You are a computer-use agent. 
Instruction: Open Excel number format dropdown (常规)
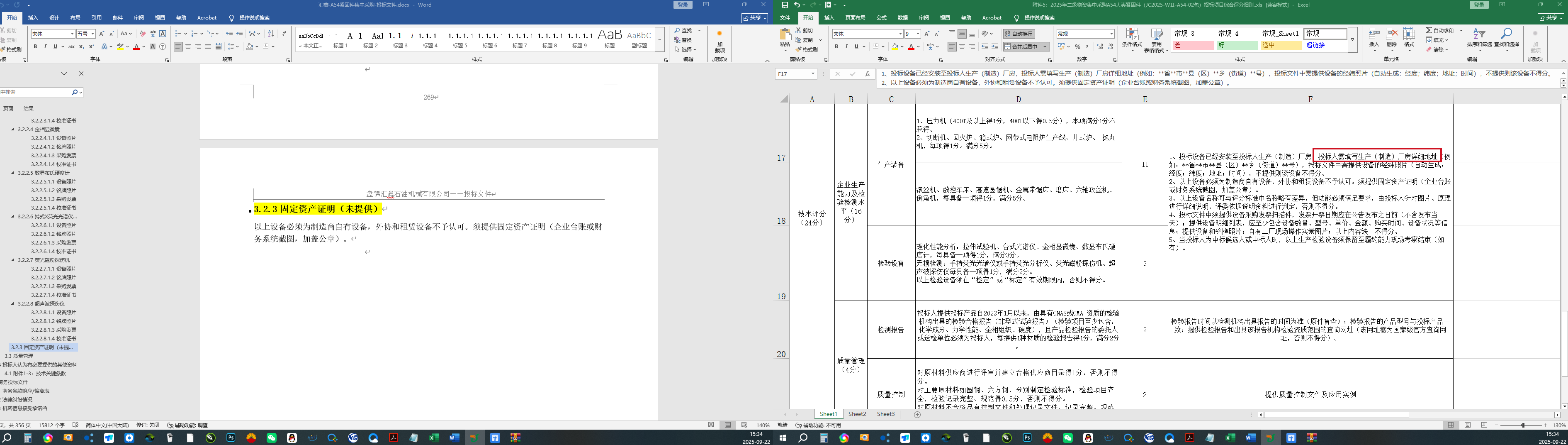coord(1111,34)
